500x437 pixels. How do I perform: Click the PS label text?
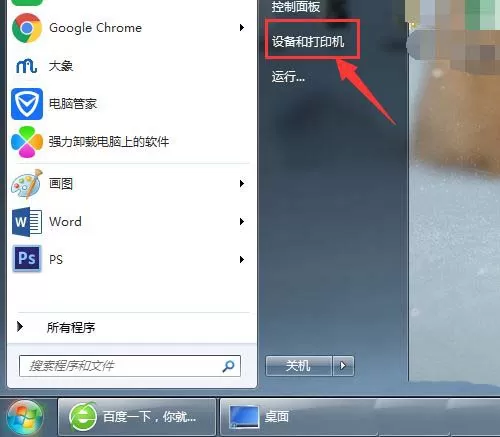[56, 260]
